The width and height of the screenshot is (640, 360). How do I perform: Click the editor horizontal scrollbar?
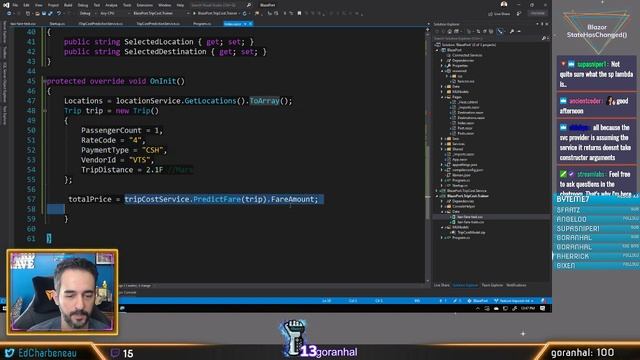tap(286, 285)
